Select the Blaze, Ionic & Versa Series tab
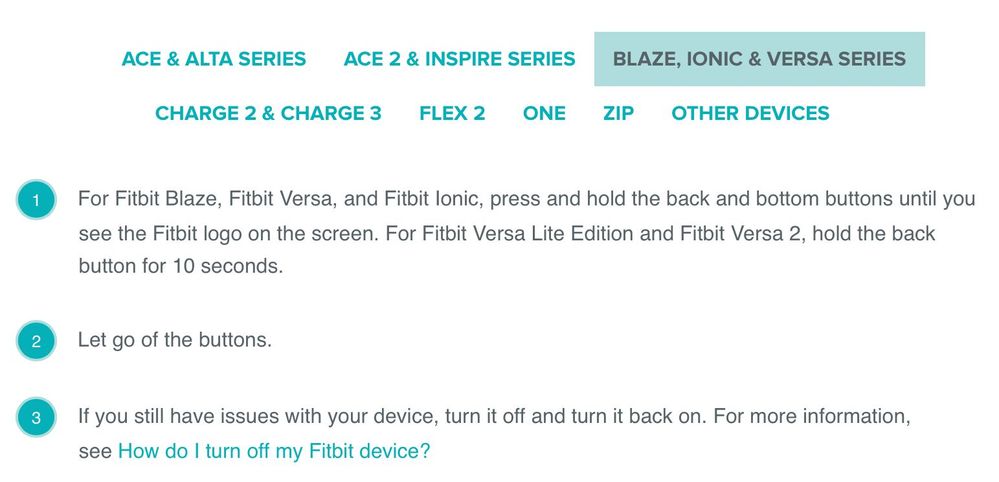Image resolution: width=999 pixels, height=482 pixels. 759,59
